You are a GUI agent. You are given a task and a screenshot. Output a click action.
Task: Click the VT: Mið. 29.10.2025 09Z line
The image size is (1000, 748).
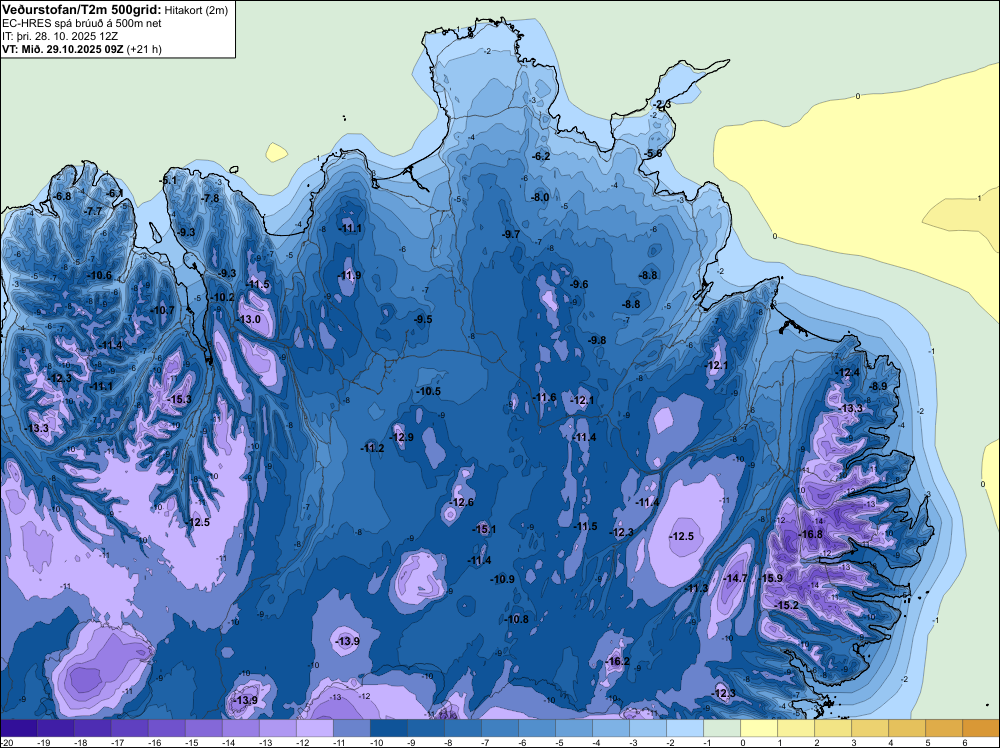pyautogui.click(x=82, y=49)
